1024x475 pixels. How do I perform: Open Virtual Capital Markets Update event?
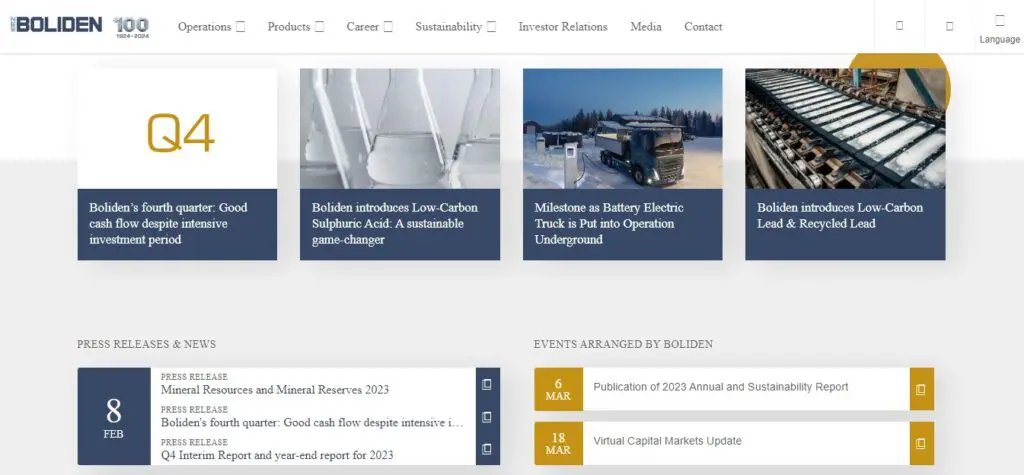(x=667, y=441)
